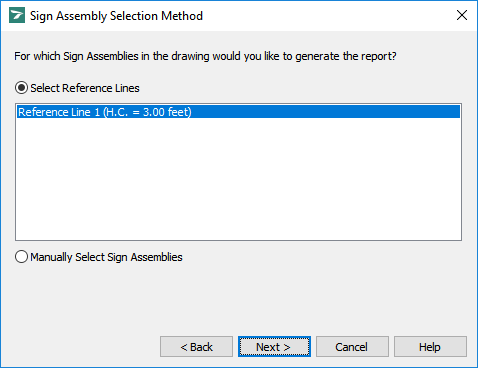Click the 'Select Reference Lines' label text
This screenshot has height=368, width=478.
85,88
